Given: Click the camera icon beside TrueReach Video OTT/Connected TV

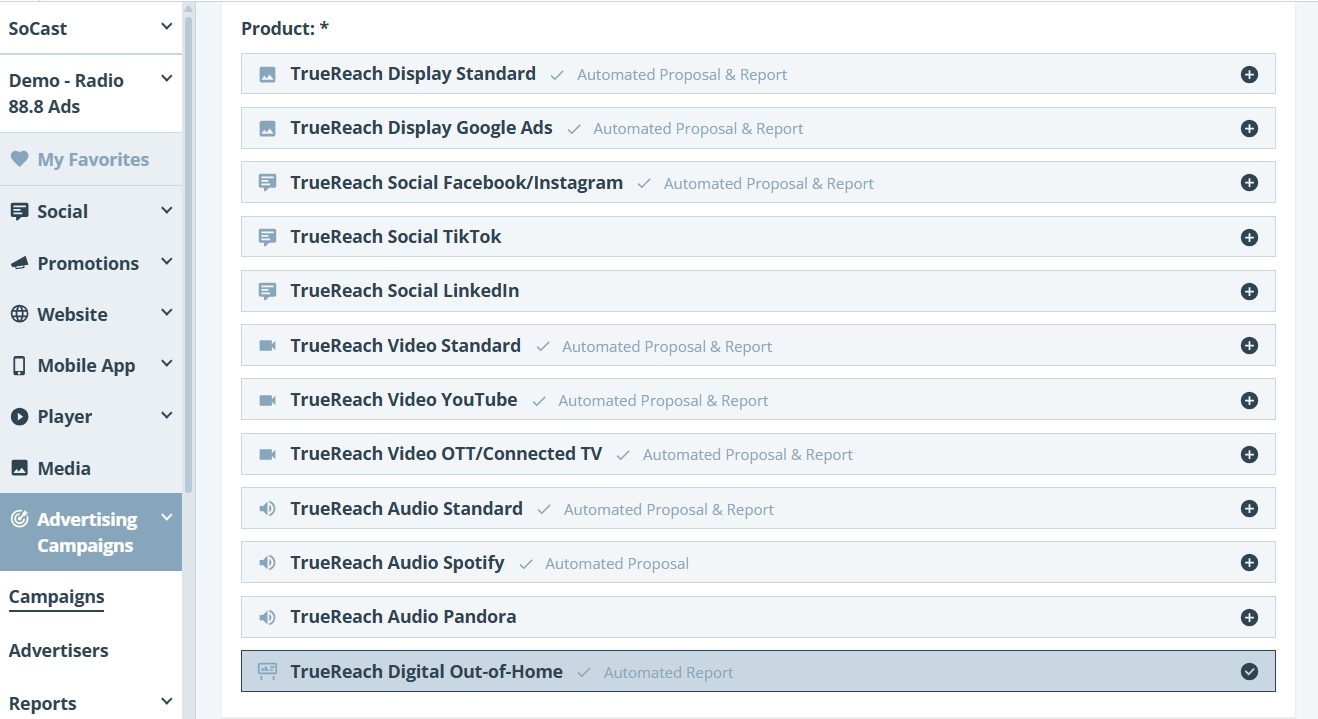Looking at the screenshot, I should click(267, 454).
